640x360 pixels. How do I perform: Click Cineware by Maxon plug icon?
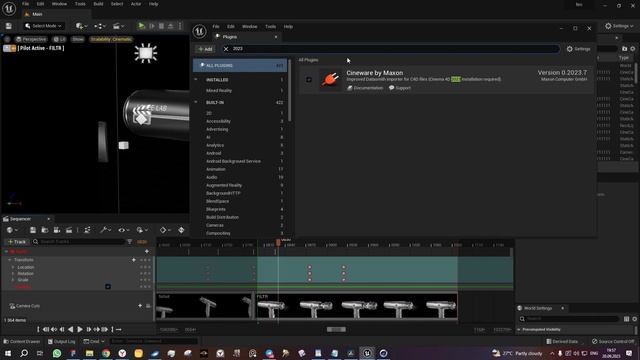coord(330,79)
